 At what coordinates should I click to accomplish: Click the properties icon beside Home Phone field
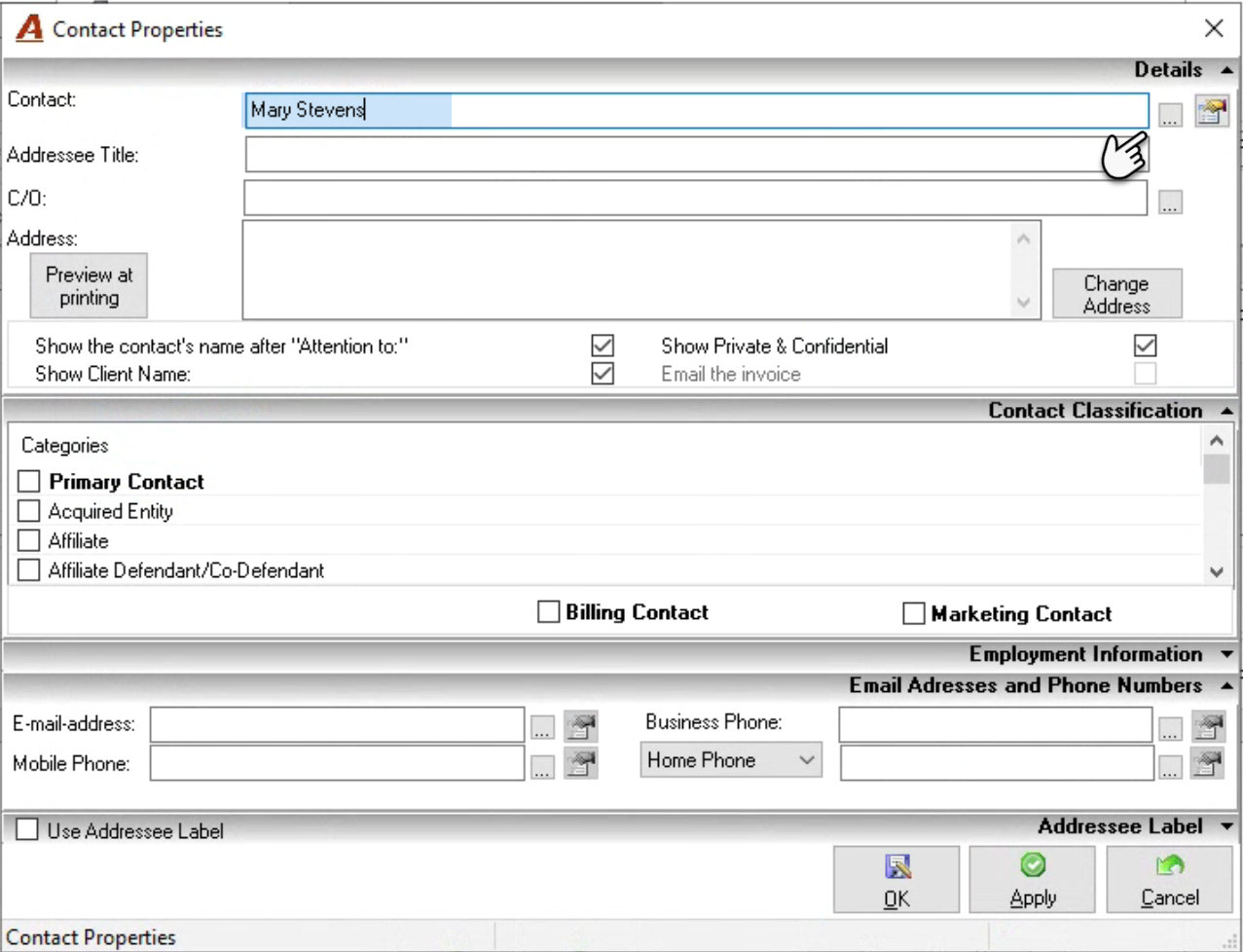(1208, 764)
